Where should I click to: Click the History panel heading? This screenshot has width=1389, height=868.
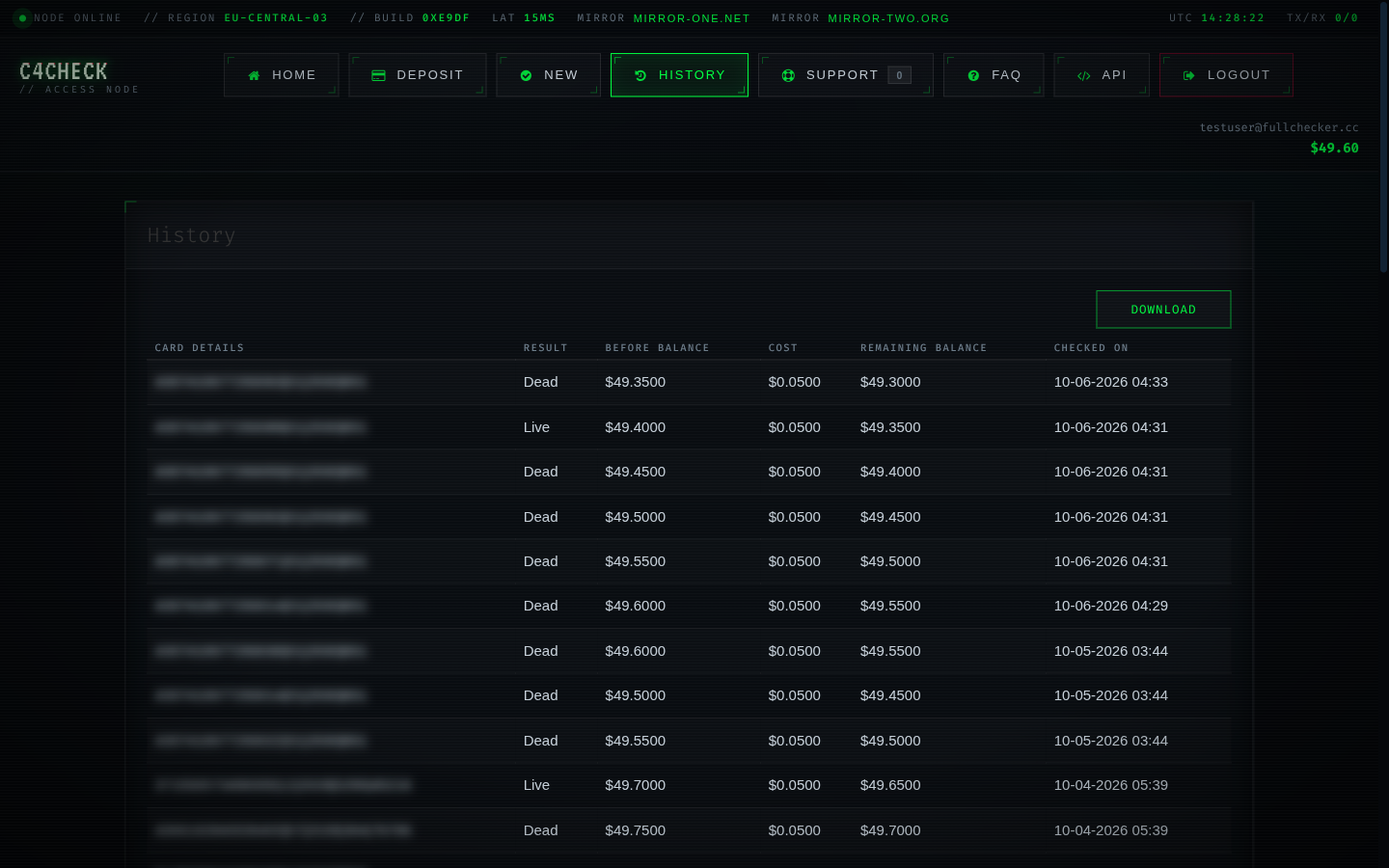tap(191, 235)
